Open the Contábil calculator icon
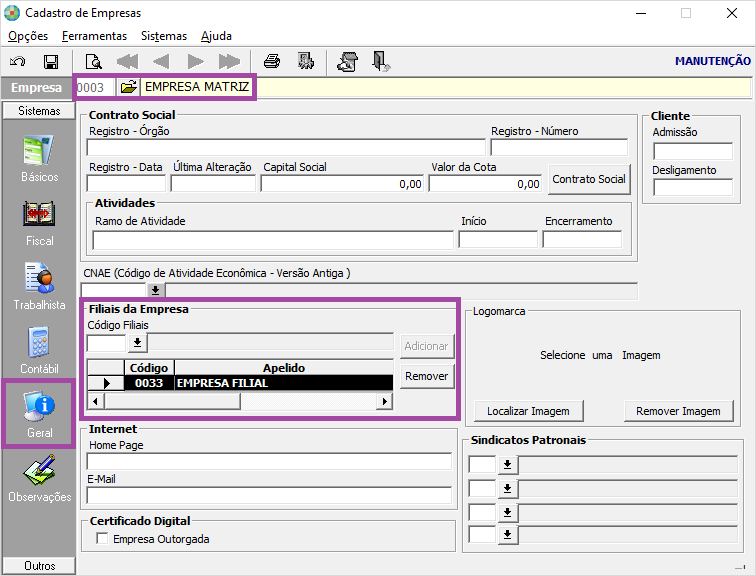This screenshot has width=756, height=576. 40,350
